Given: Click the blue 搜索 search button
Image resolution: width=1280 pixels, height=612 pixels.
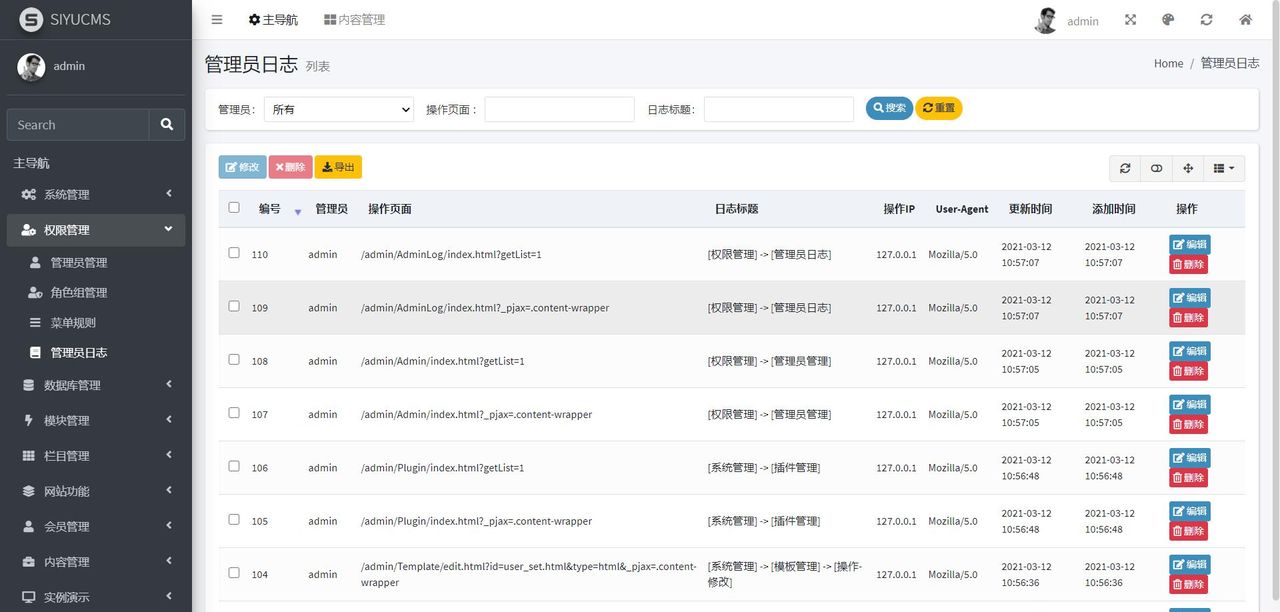Looking at the screenshot, I should pos(889,109).
